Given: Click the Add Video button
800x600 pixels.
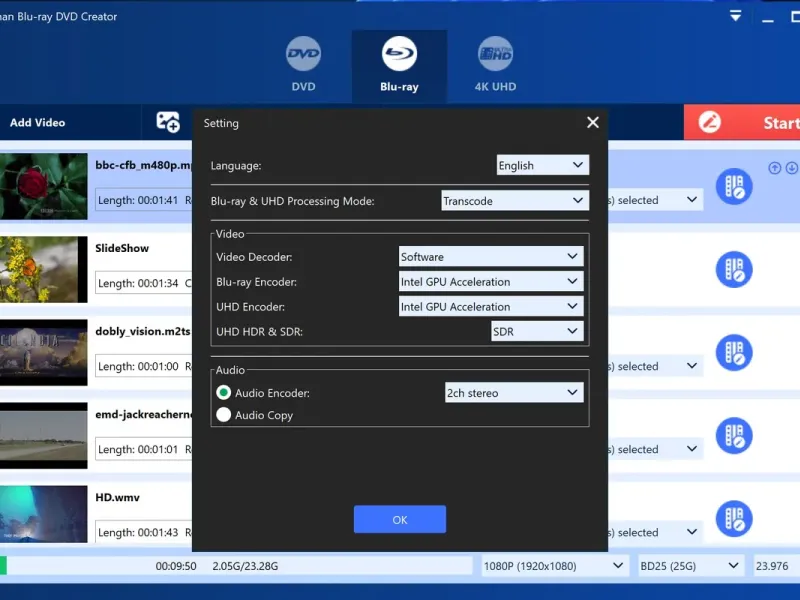Looking at the screenshot, I should [x=37, y=122].
